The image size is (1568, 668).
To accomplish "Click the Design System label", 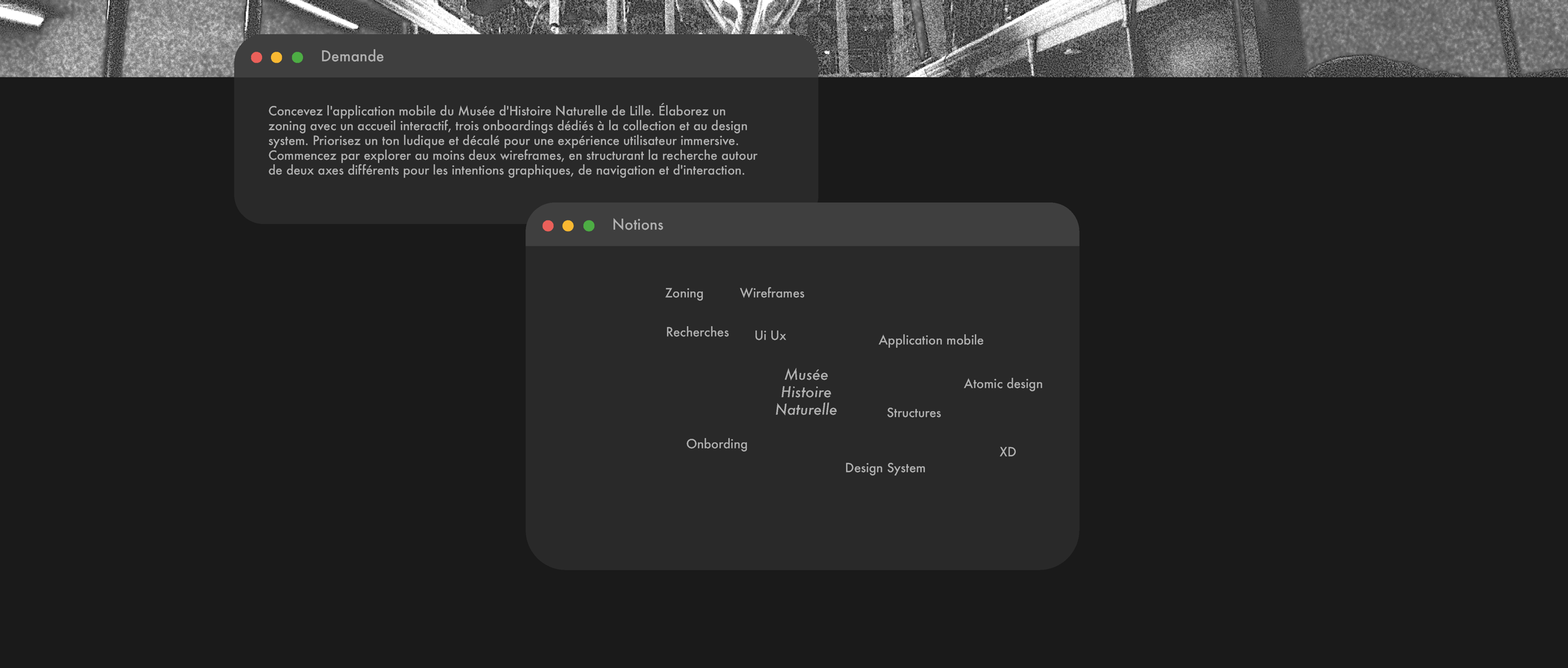I will coord(884,468).
